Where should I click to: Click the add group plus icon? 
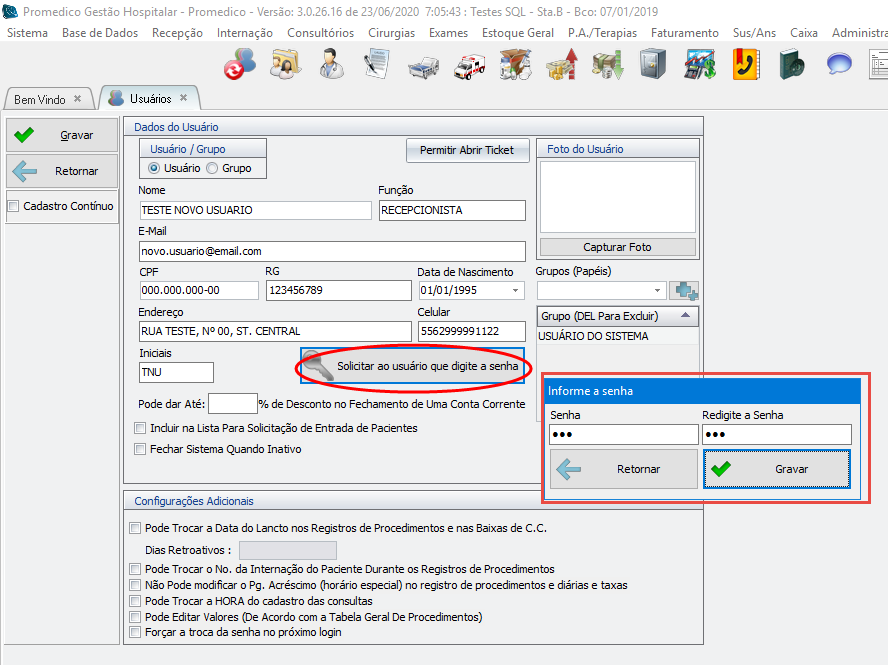tap(684, 291)
